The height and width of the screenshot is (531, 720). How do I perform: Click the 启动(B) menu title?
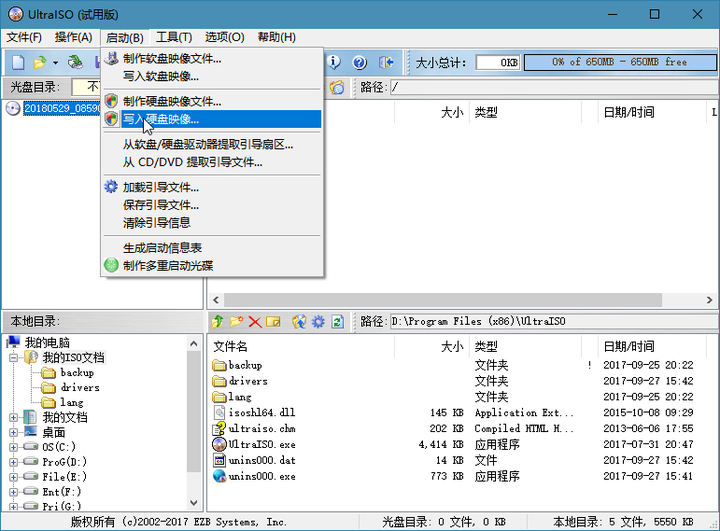(124, 37)
